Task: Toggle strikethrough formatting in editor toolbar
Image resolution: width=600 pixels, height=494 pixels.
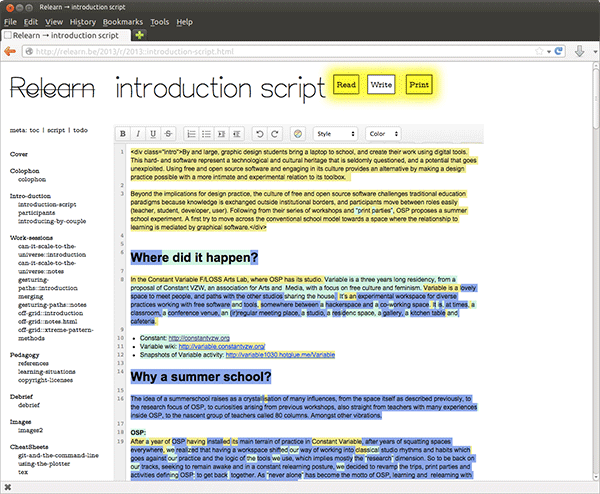Action: (168, 134)
